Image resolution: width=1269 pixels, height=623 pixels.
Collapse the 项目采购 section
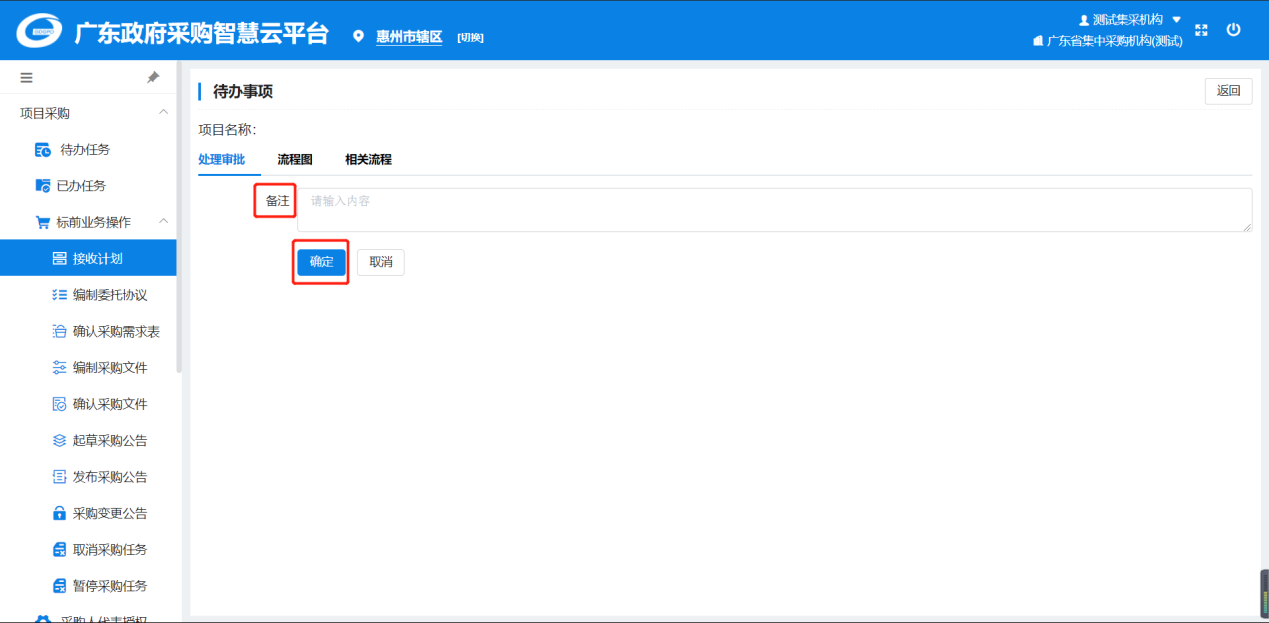click(x=163, y=113)
